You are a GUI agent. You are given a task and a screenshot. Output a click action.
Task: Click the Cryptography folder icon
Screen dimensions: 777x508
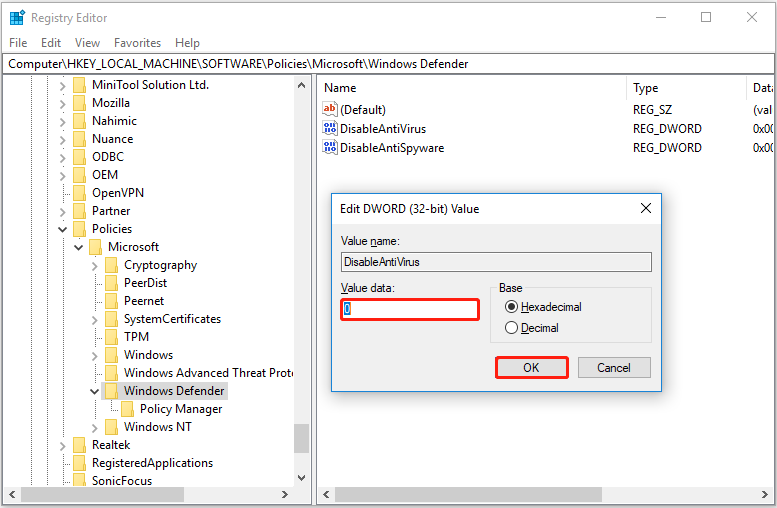pyautogui.click(x=111, y=265)
